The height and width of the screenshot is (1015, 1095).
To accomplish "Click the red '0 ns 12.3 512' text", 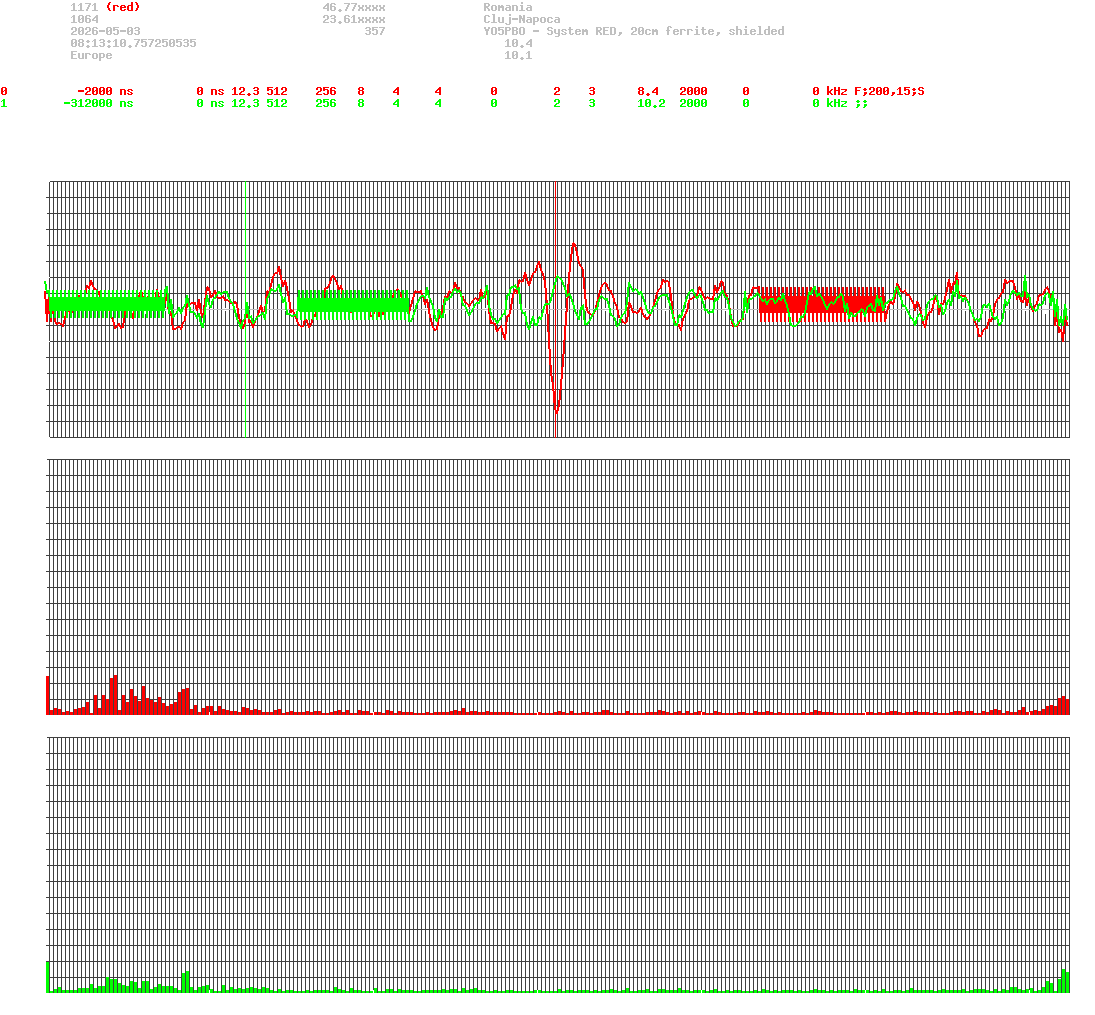I will (242, 91).
